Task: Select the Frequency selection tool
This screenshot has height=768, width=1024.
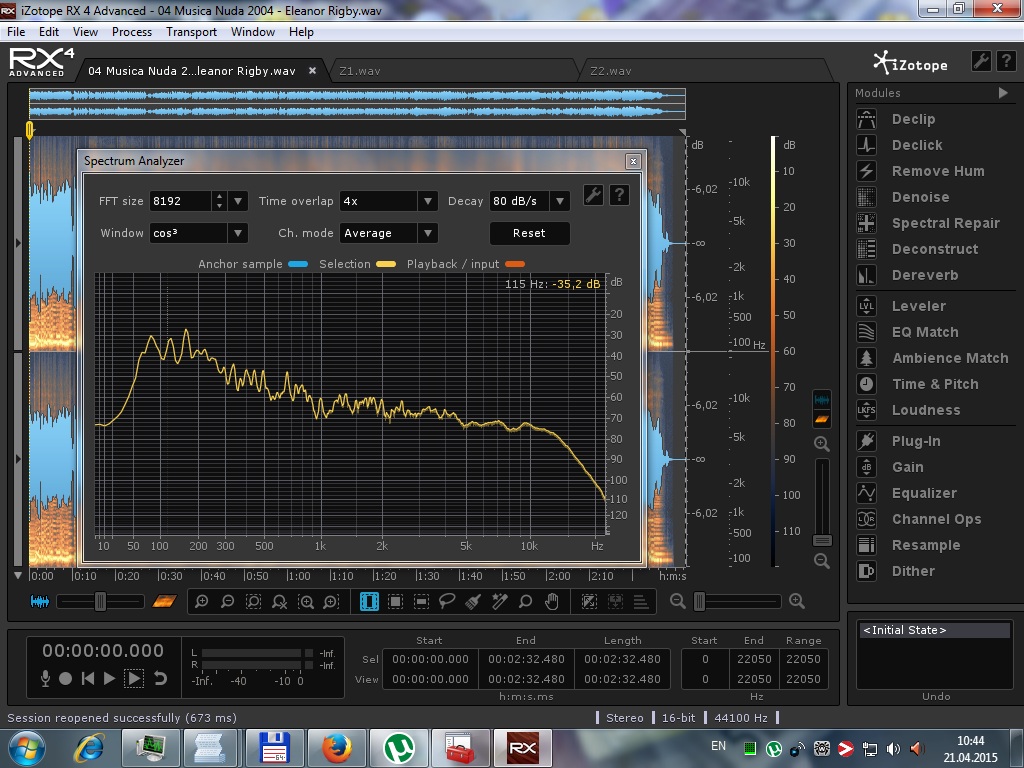Action: point(421,601)
